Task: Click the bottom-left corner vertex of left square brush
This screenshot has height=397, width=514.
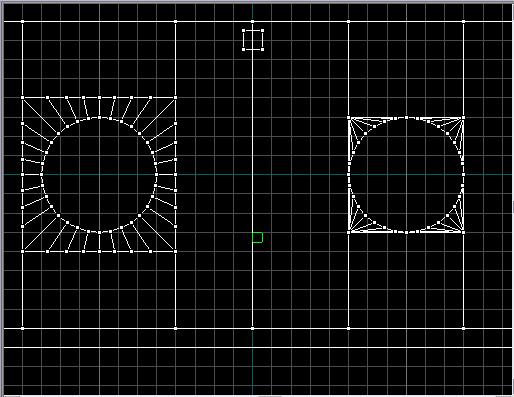Action: [23, 252]
